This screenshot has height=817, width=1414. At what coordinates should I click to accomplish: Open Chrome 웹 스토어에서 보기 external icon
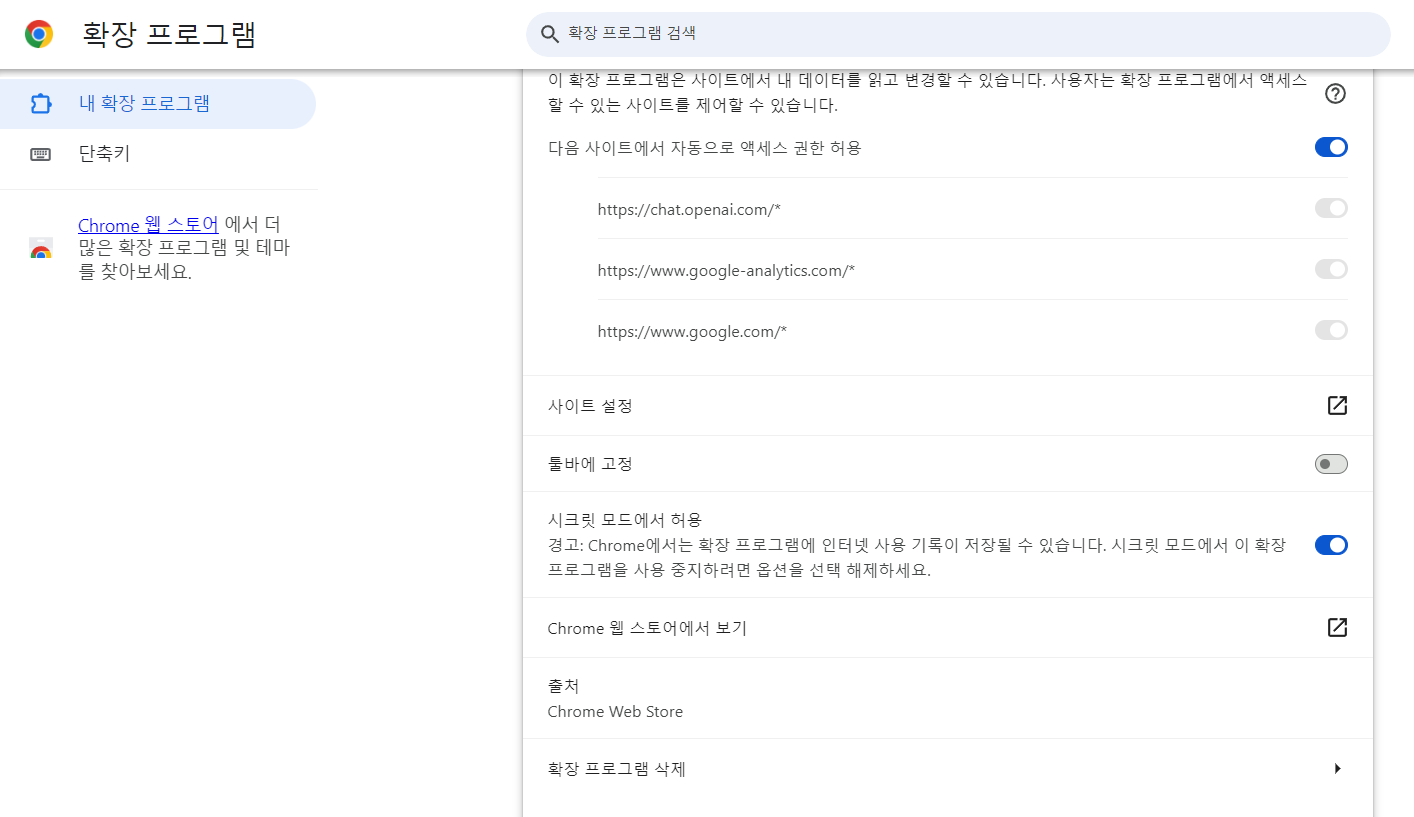1337,627
